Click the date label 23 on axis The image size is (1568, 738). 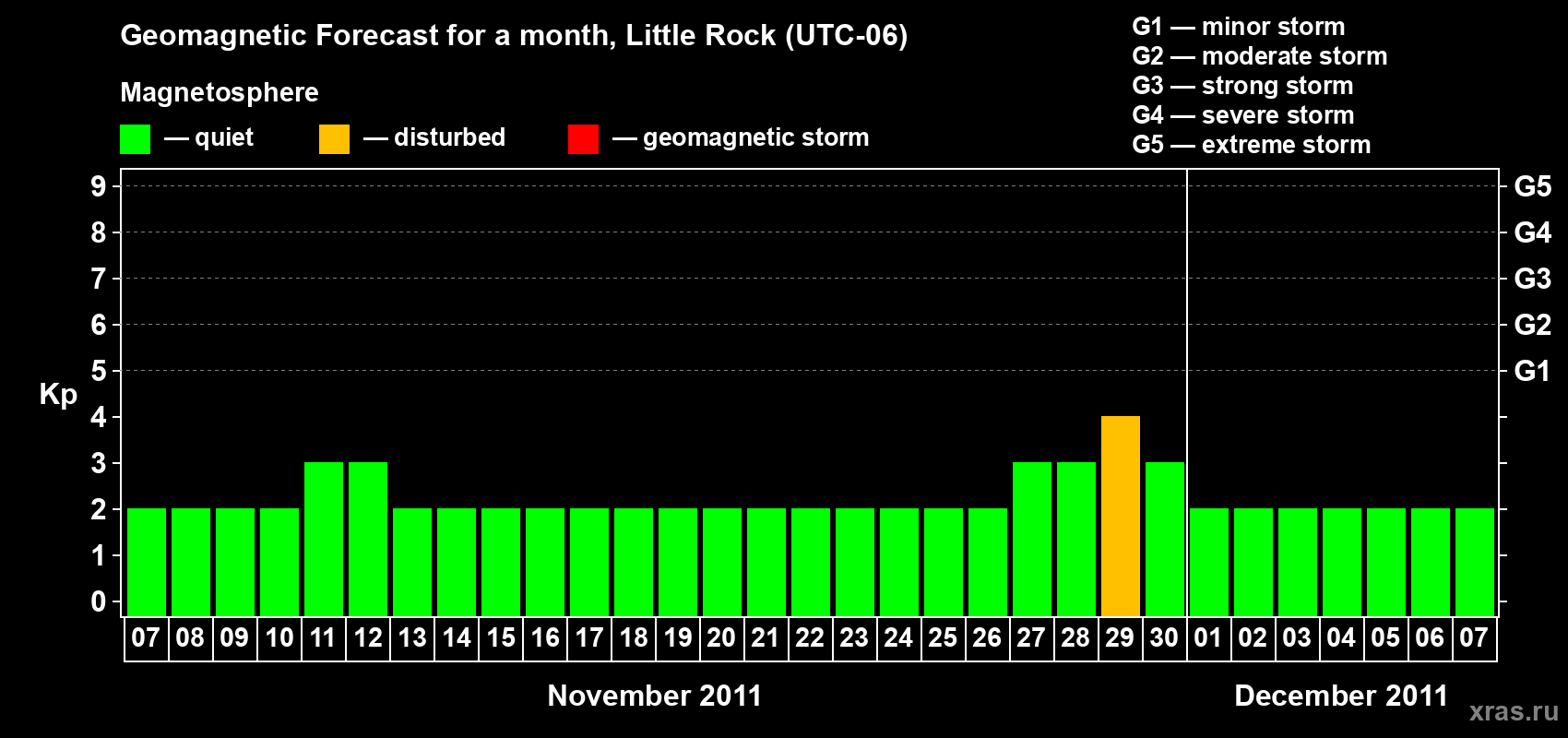pyautogui.click(x=854, y=638)
